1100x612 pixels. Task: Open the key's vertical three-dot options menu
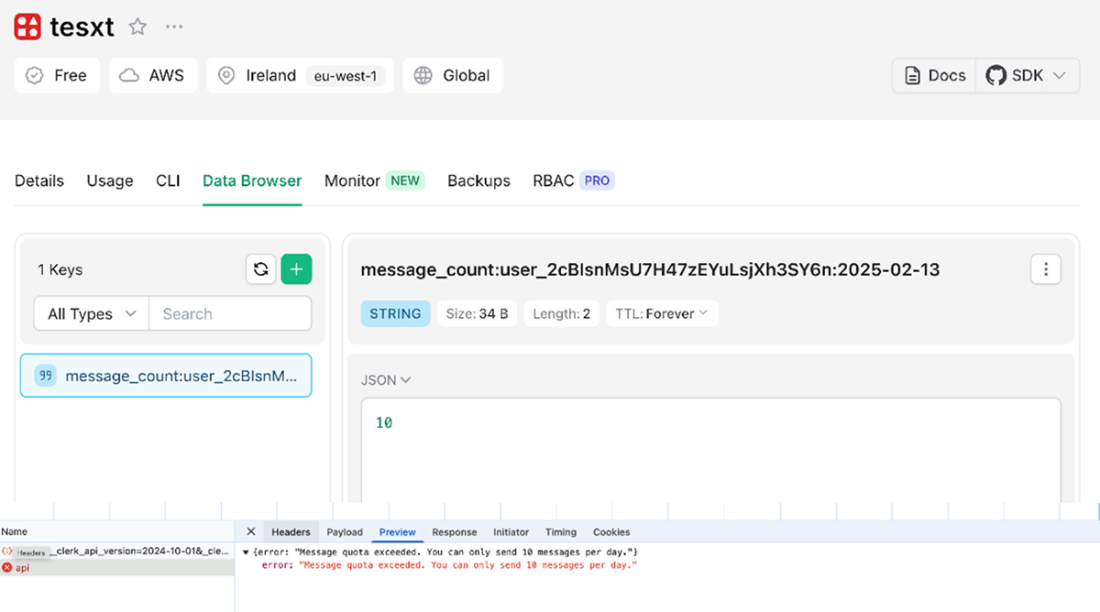[1046, 269]
